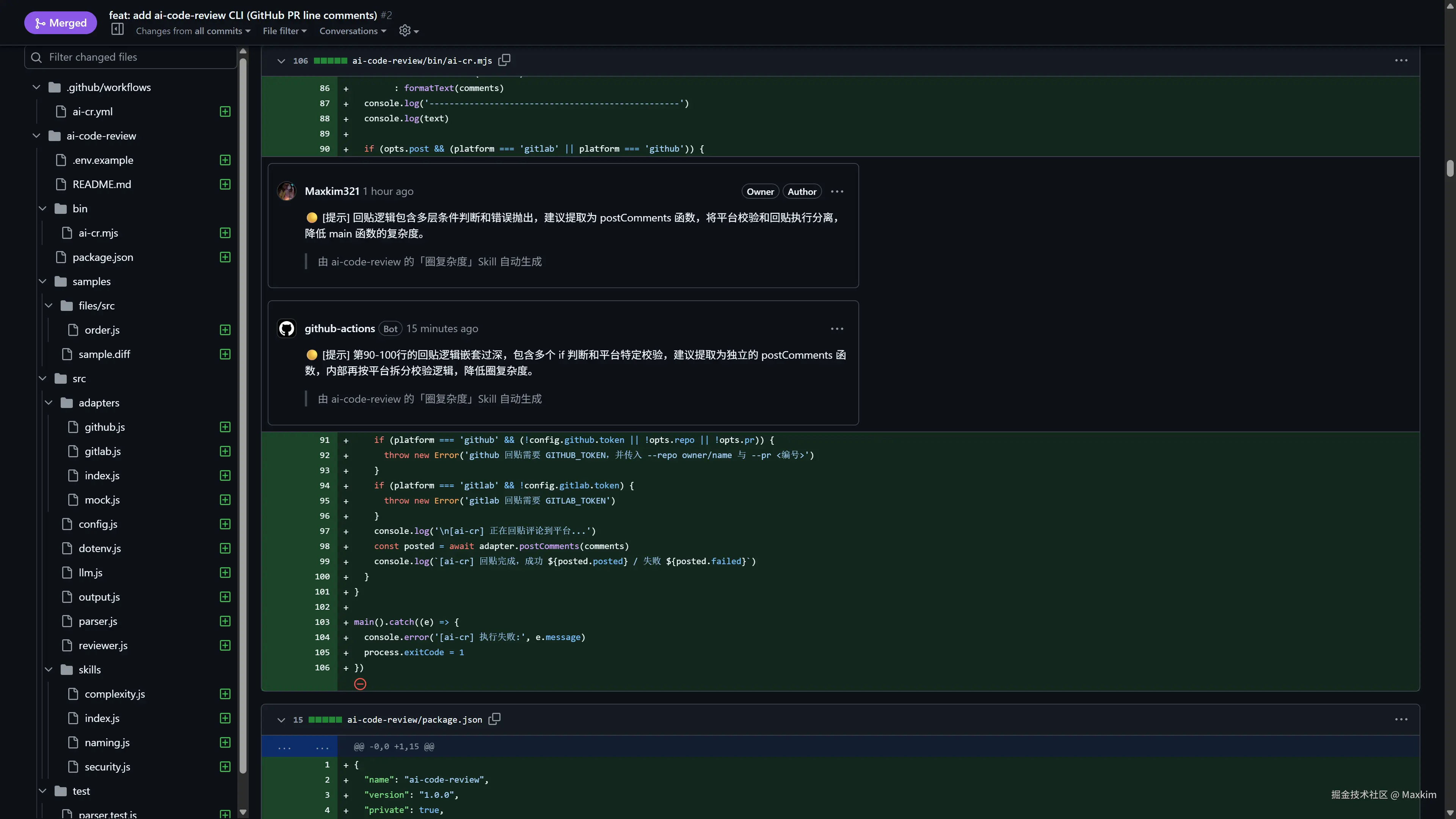Viewport: 1456px width, 819px height.
Task: Click the no-newline-at-end-of-file icon
Action: (360, 684)
